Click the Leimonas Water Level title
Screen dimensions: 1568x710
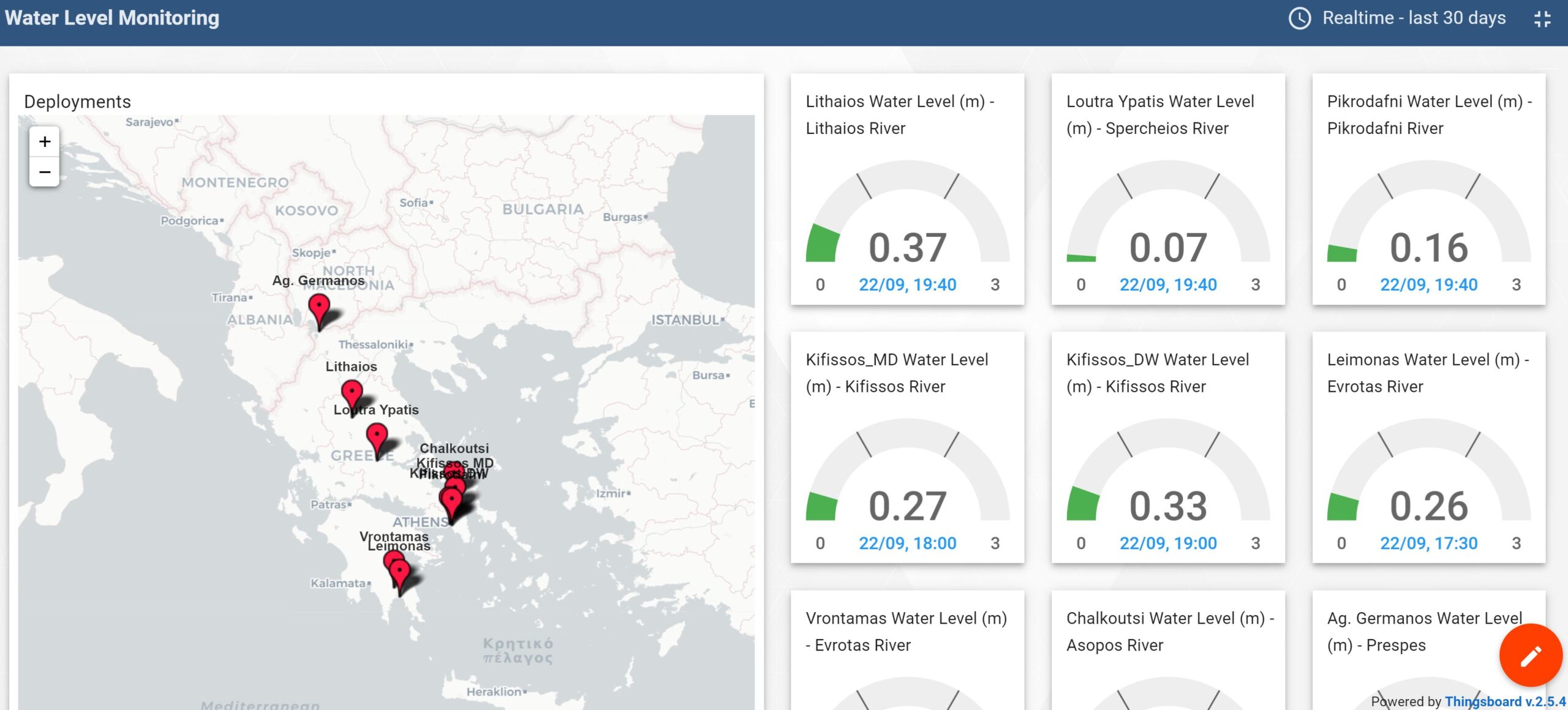(1428, 373)
